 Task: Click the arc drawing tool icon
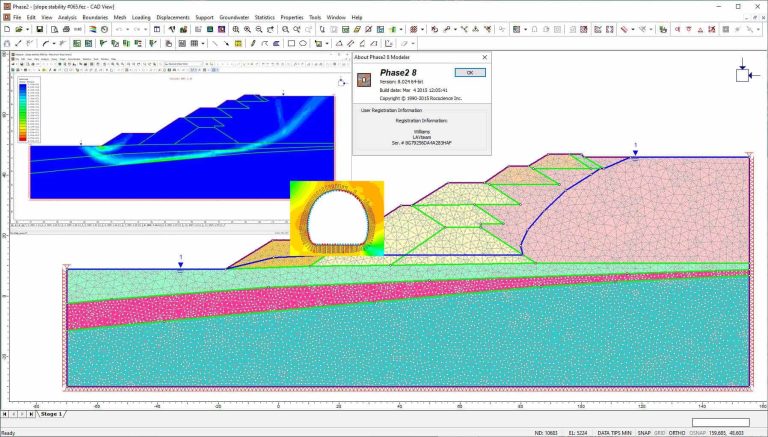point(45,43)
